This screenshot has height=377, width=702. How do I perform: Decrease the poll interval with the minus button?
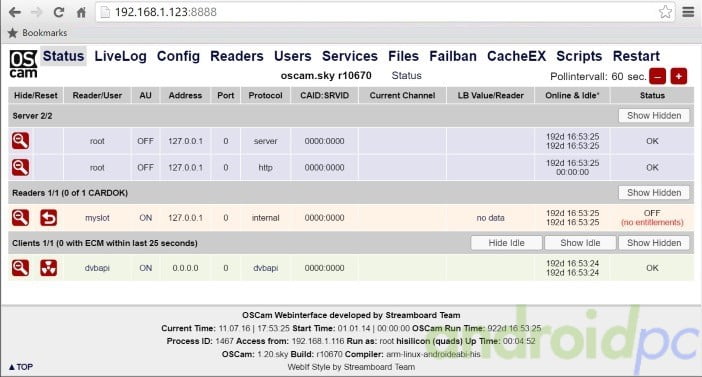click(657, 77)
